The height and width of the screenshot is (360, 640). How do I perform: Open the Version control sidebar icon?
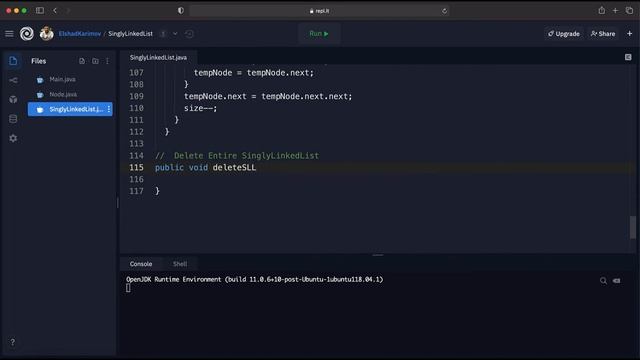click(x=13, y=80)
